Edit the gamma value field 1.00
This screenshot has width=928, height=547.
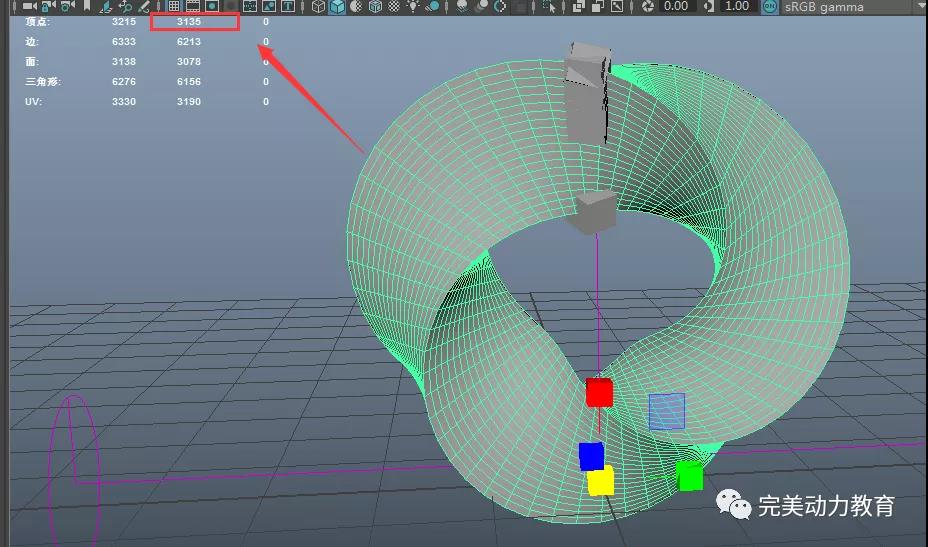coord(737,6)
